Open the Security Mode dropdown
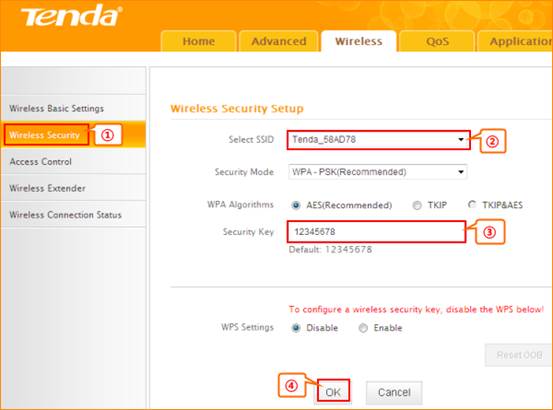Image resolution: width=553 pixels, height=410 pixels. 378,172
